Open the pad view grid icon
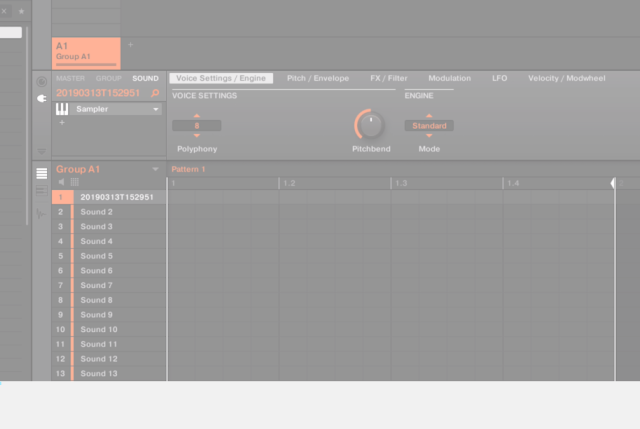The height and width of the screenshot is (429, 640). click(75, 182)
